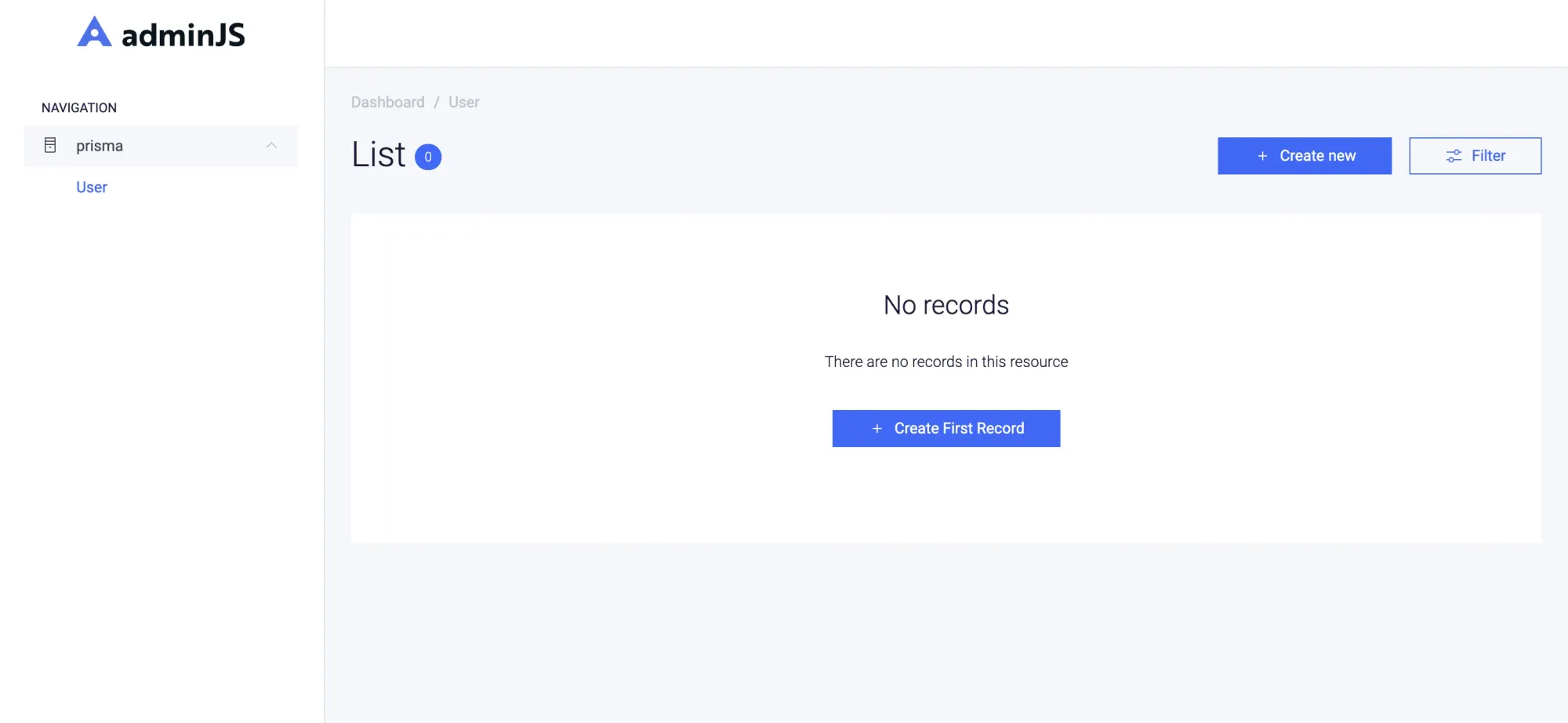
Task: Click the prisma database icon in the sidebar
Action: click(50, 145)
